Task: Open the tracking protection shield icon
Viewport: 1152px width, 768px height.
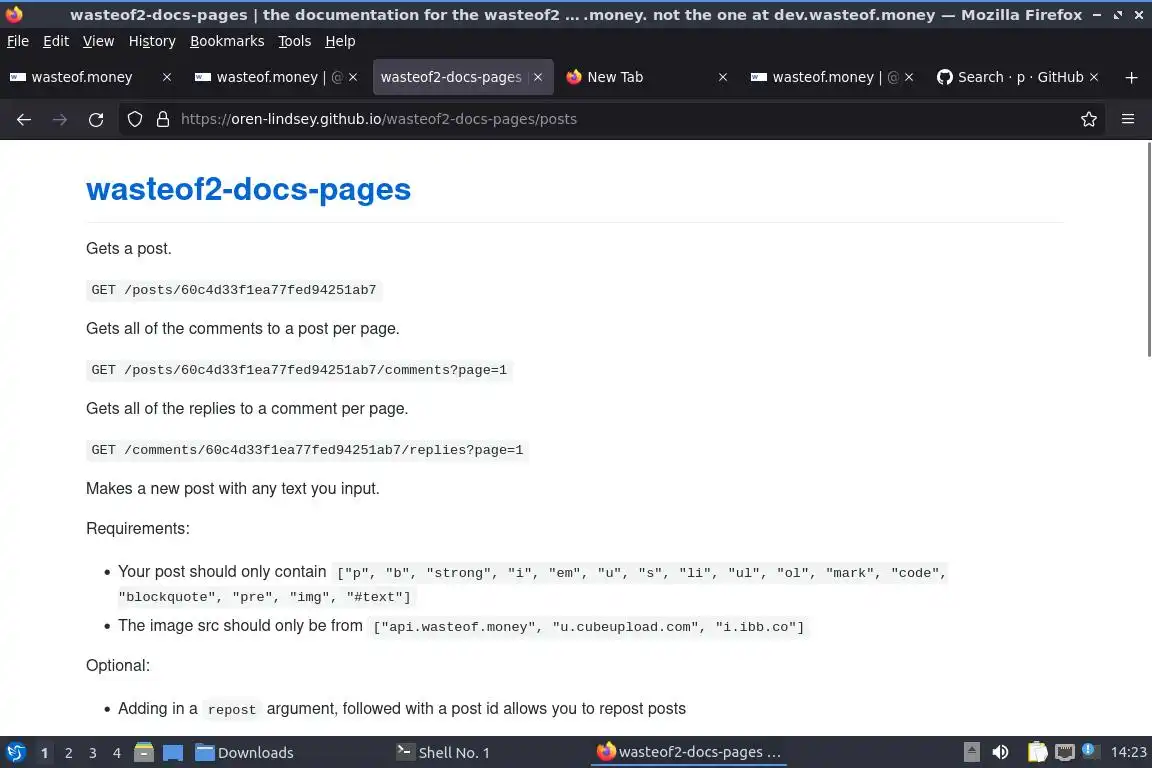Action: (134, 119)
